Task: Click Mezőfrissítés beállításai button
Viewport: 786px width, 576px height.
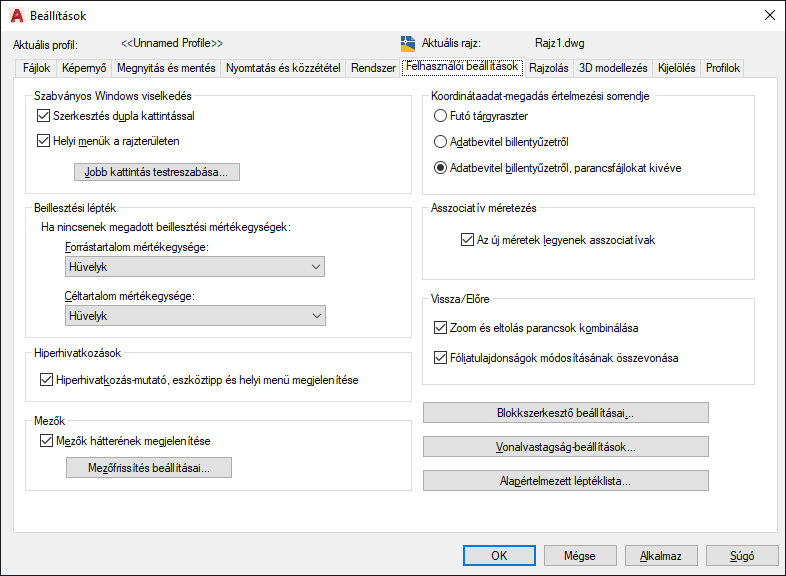Action: coord(149,467)
